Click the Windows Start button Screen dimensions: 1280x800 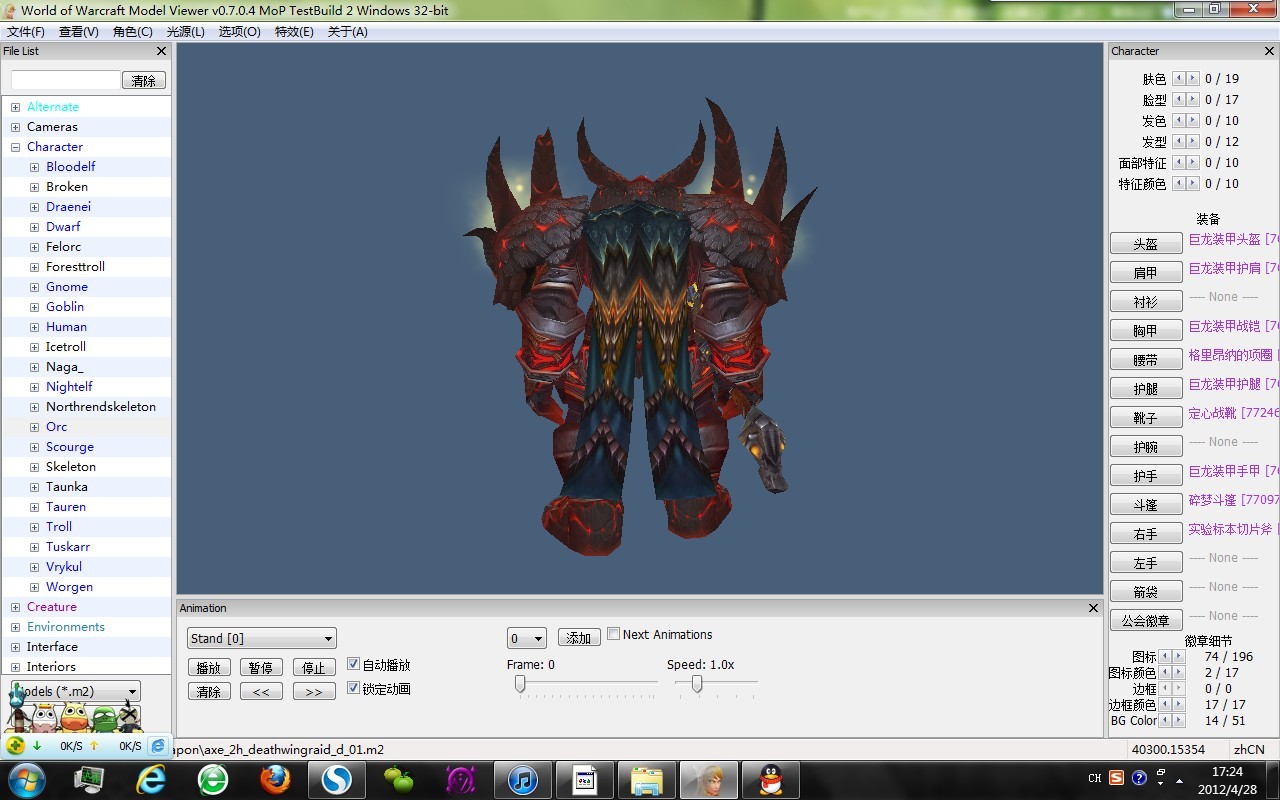[x=25, y=779]
